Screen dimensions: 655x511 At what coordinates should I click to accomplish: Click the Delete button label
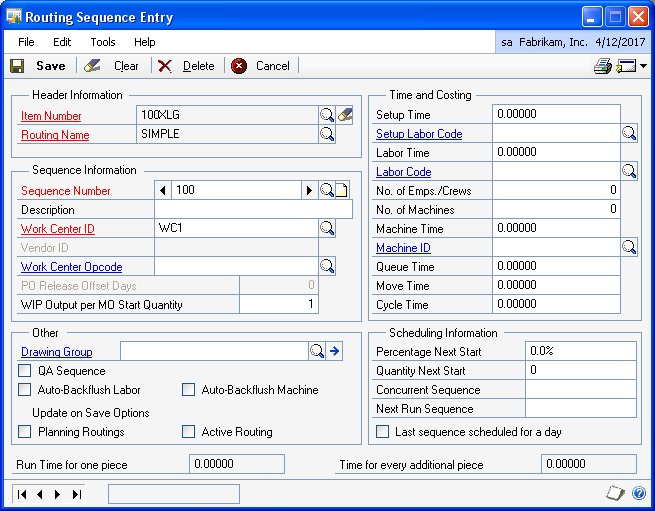[x=198, y=66]
